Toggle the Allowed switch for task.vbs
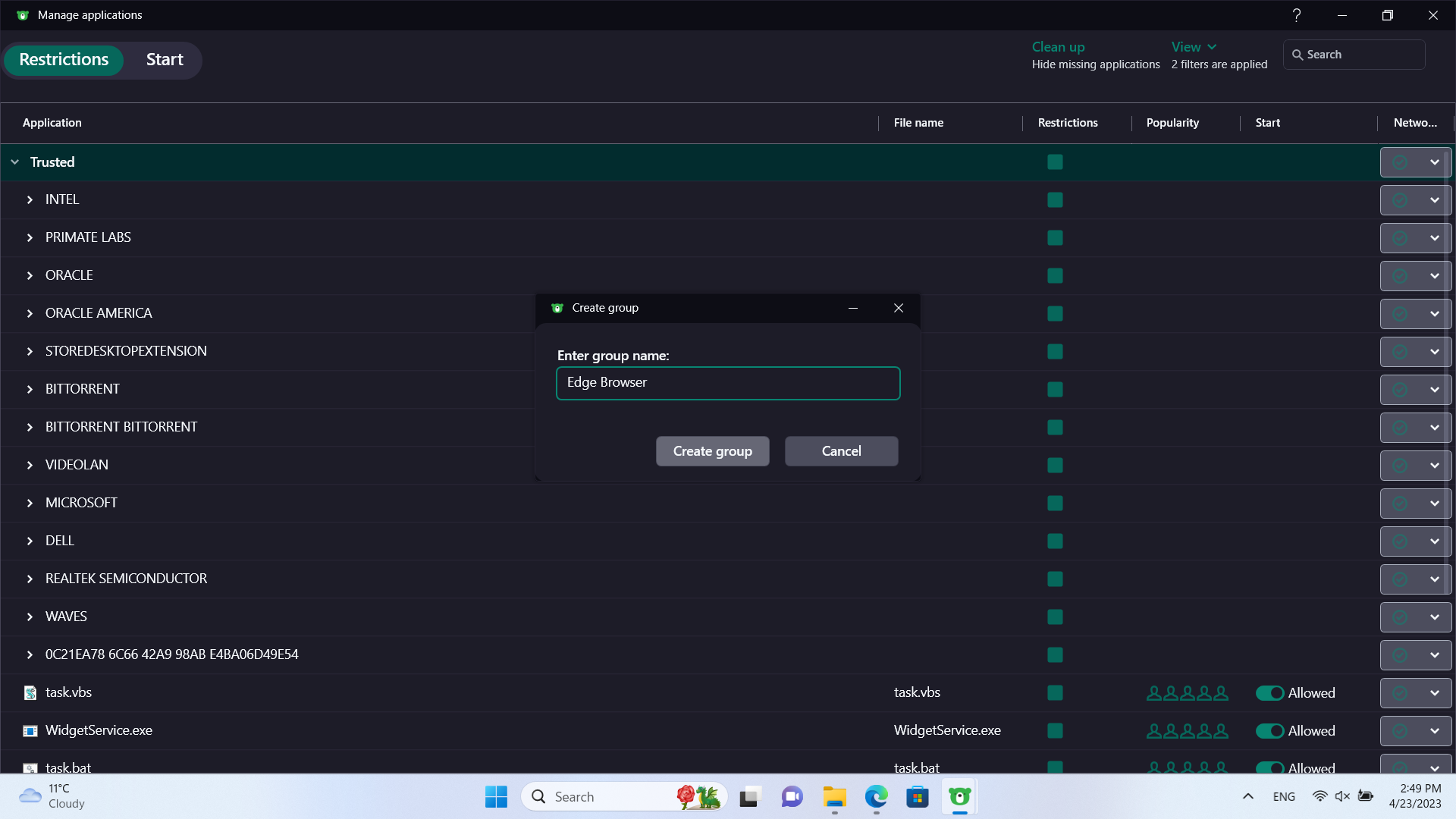 tap(1269, 692)
